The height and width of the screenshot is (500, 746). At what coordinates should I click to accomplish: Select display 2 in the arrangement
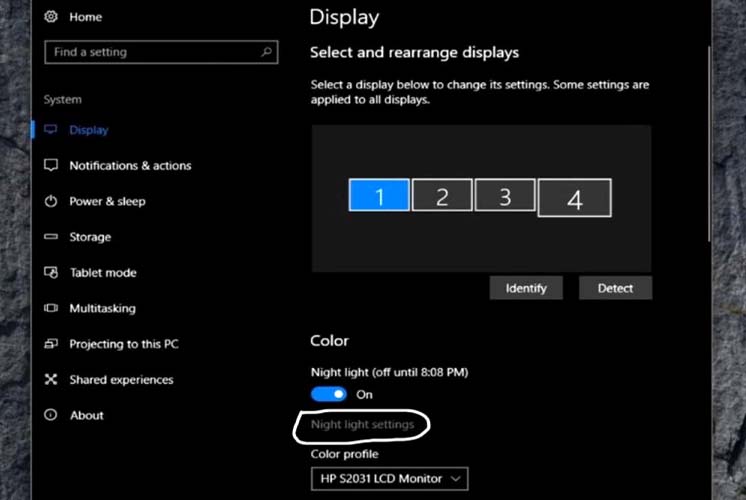(442, 195)
